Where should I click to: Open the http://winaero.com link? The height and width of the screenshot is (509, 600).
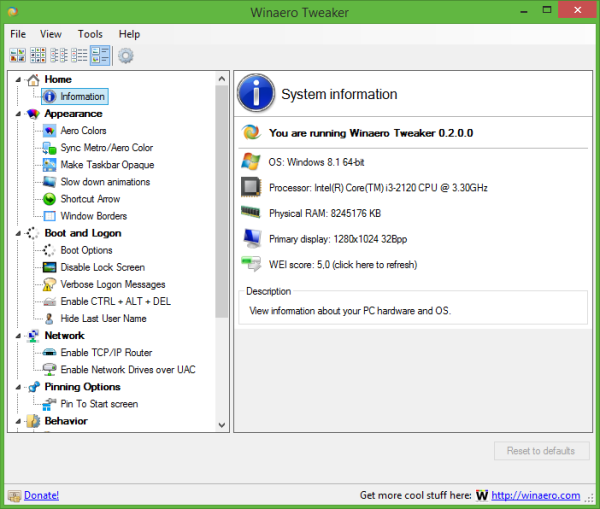click(536, 495)
